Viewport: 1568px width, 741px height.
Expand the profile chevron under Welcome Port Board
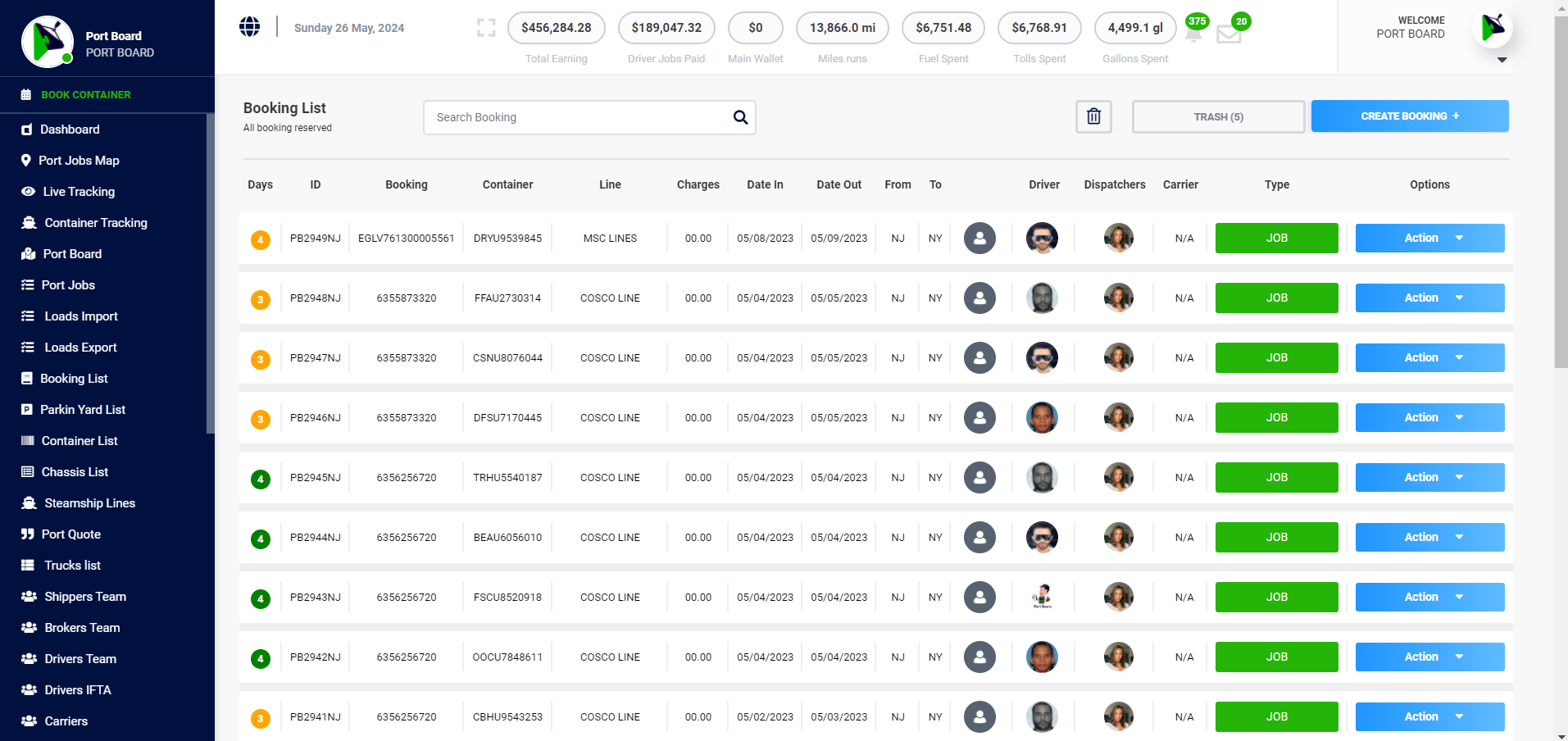(x=1502, y=59)
